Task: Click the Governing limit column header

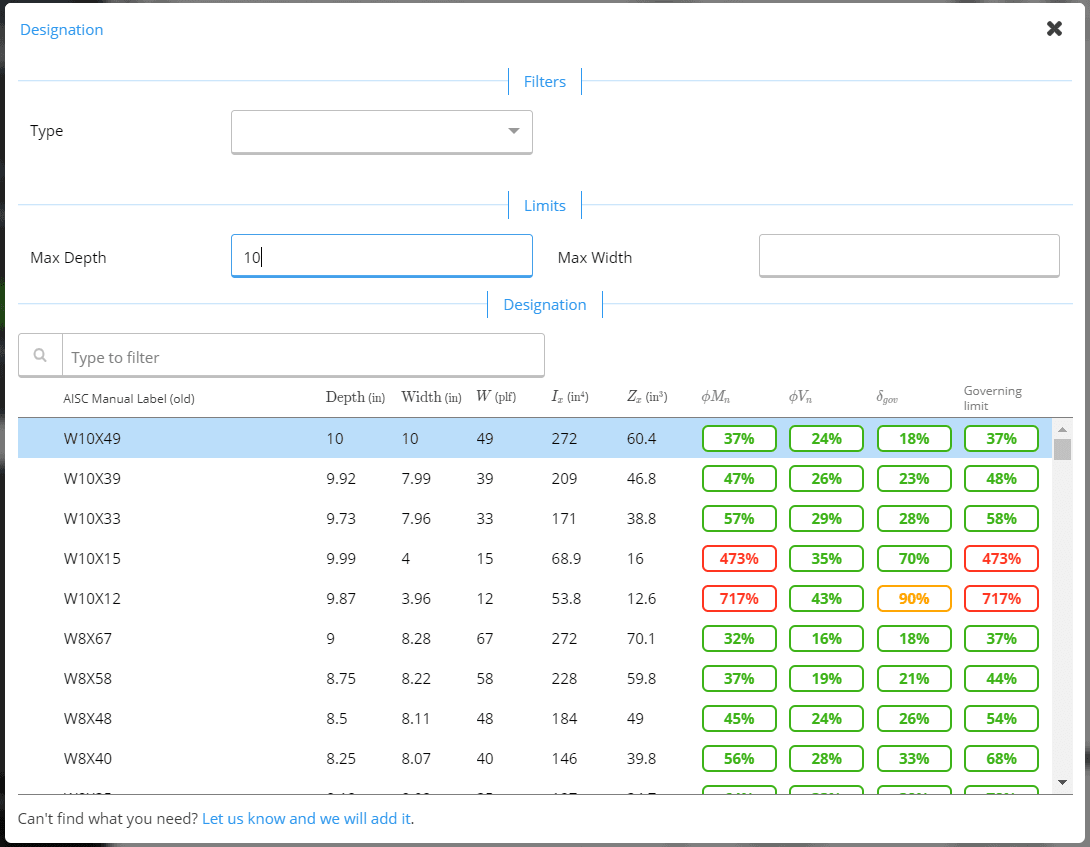Action: [x=993, y=398]
